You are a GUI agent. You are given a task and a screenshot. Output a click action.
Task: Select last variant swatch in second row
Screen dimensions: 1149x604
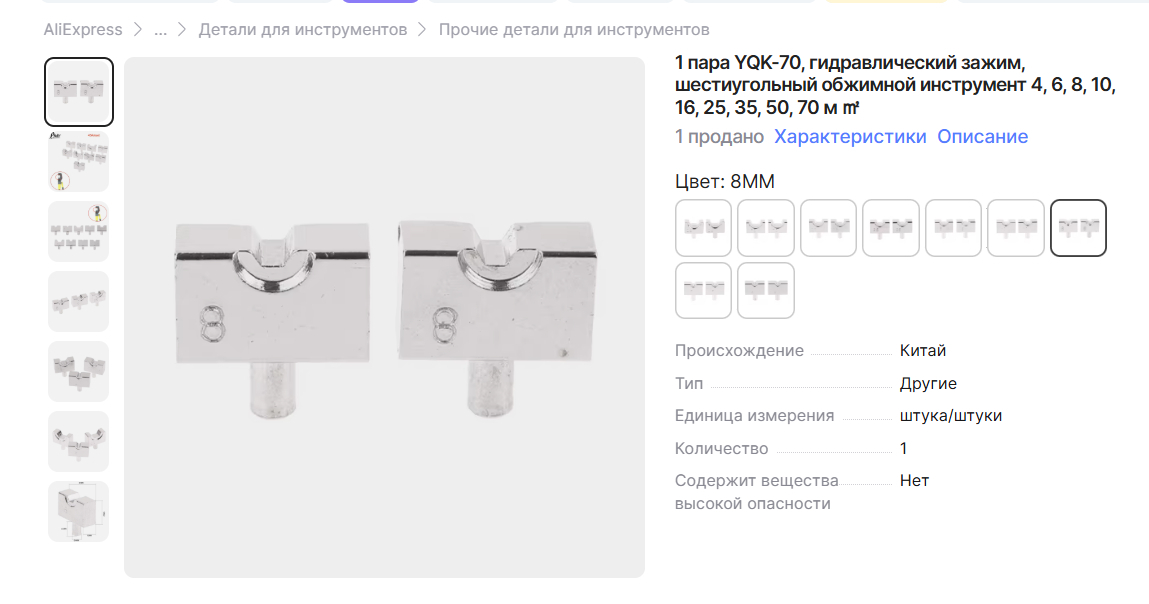pyautogui.click(x=766, y=290)
